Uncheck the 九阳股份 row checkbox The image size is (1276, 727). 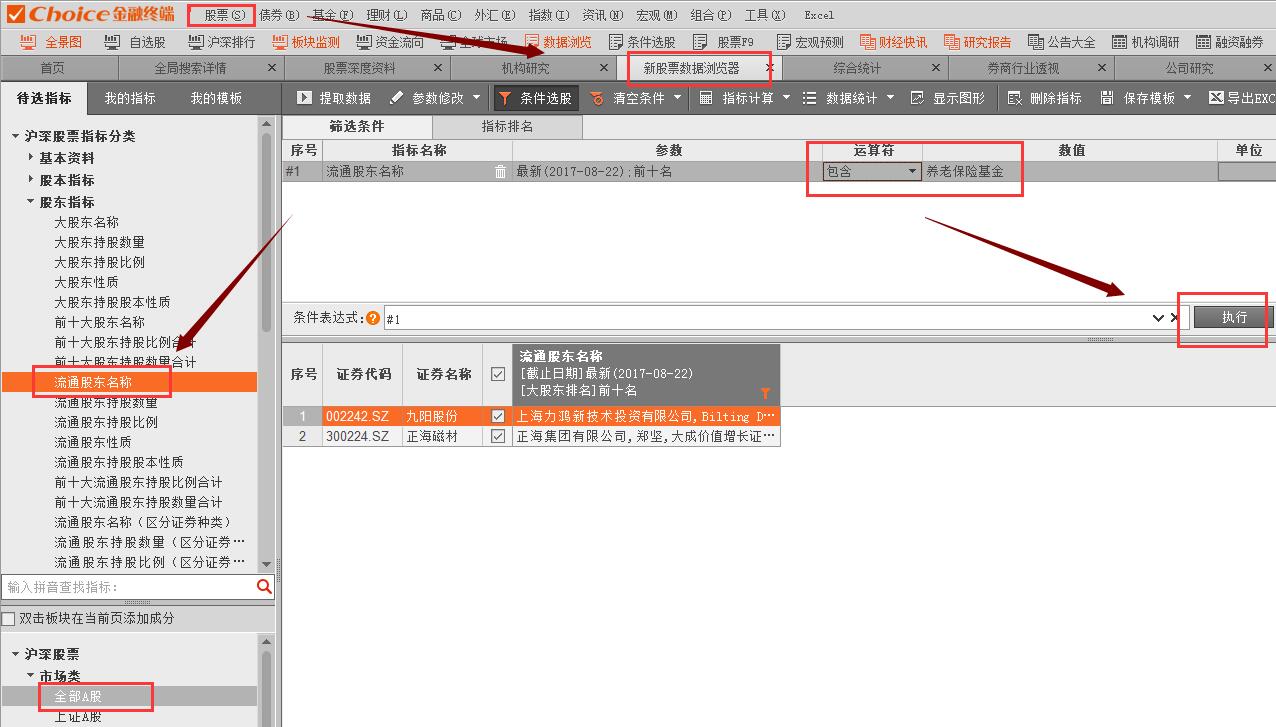(498, 416)
